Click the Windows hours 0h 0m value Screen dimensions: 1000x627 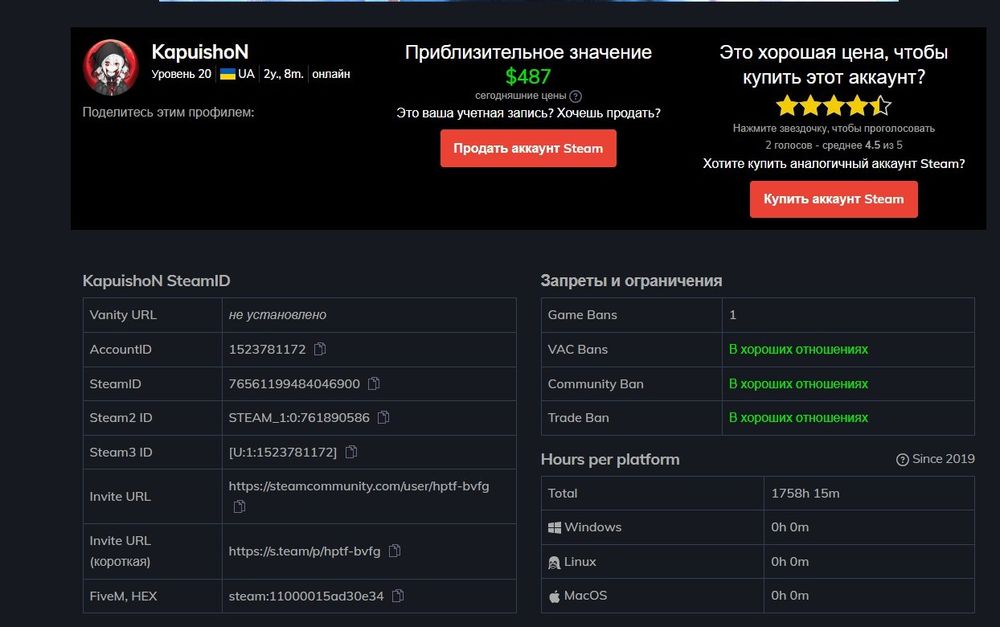pyautogui.click(x=790, y=527)
